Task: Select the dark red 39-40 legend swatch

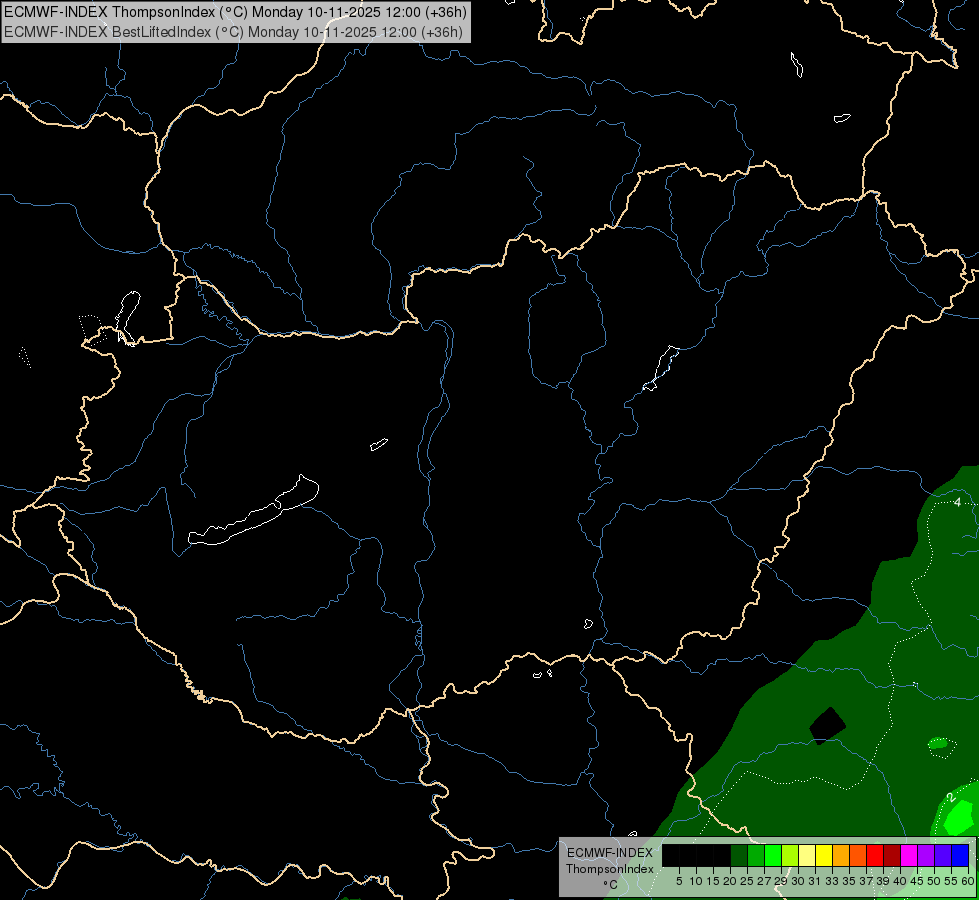Action: pos(892,855)
